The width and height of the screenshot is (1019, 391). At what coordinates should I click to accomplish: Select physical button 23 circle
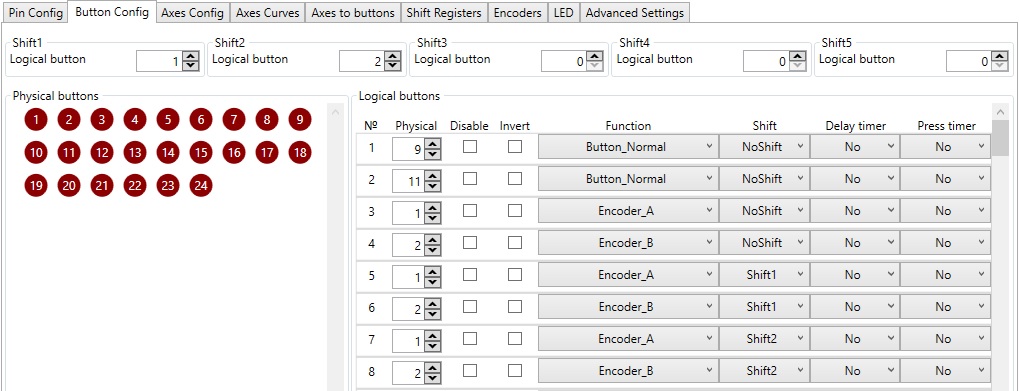click(x=168, y=185)
